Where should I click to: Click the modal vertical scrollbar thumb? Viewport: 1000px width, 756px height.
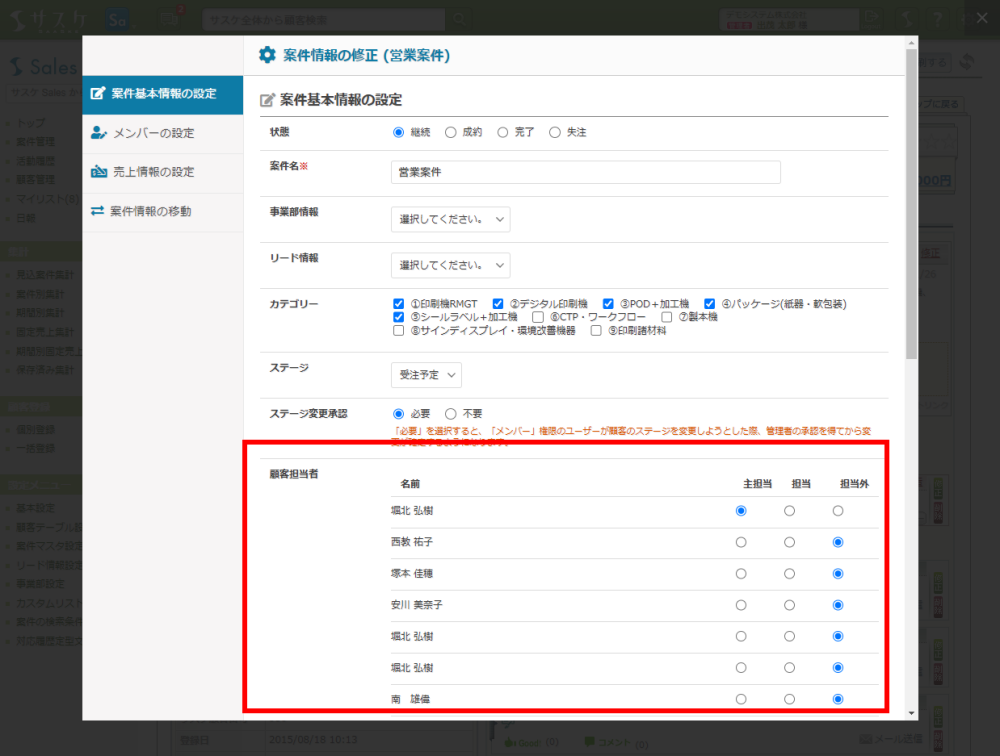(911, 204)
